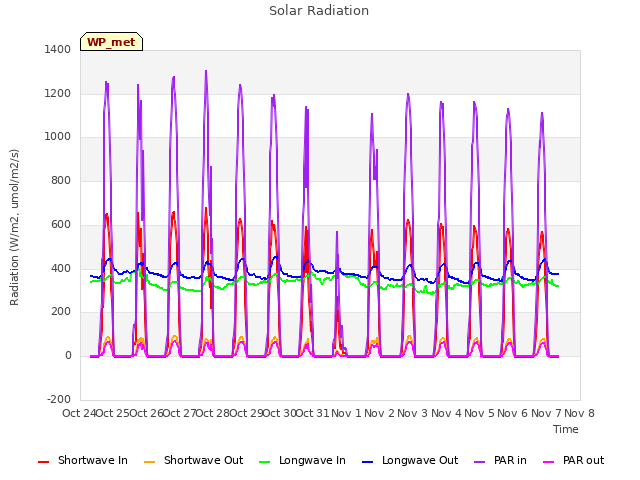Click the -200 y-axis tick label

pos(59,399)
